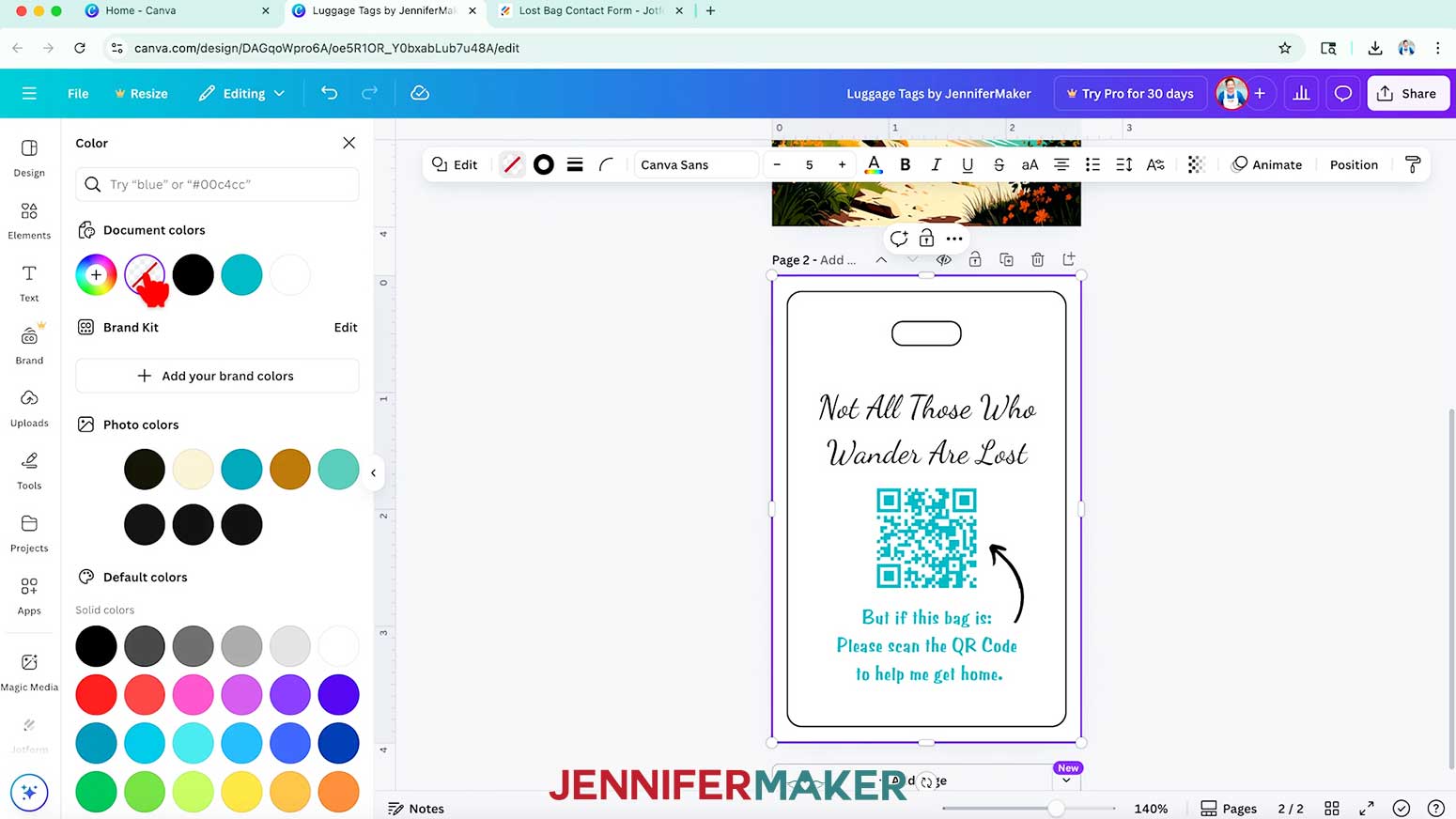Open the Canva Sans font dropdown
This screenshot has height=819, width=1456.
[x=696, y=164]
